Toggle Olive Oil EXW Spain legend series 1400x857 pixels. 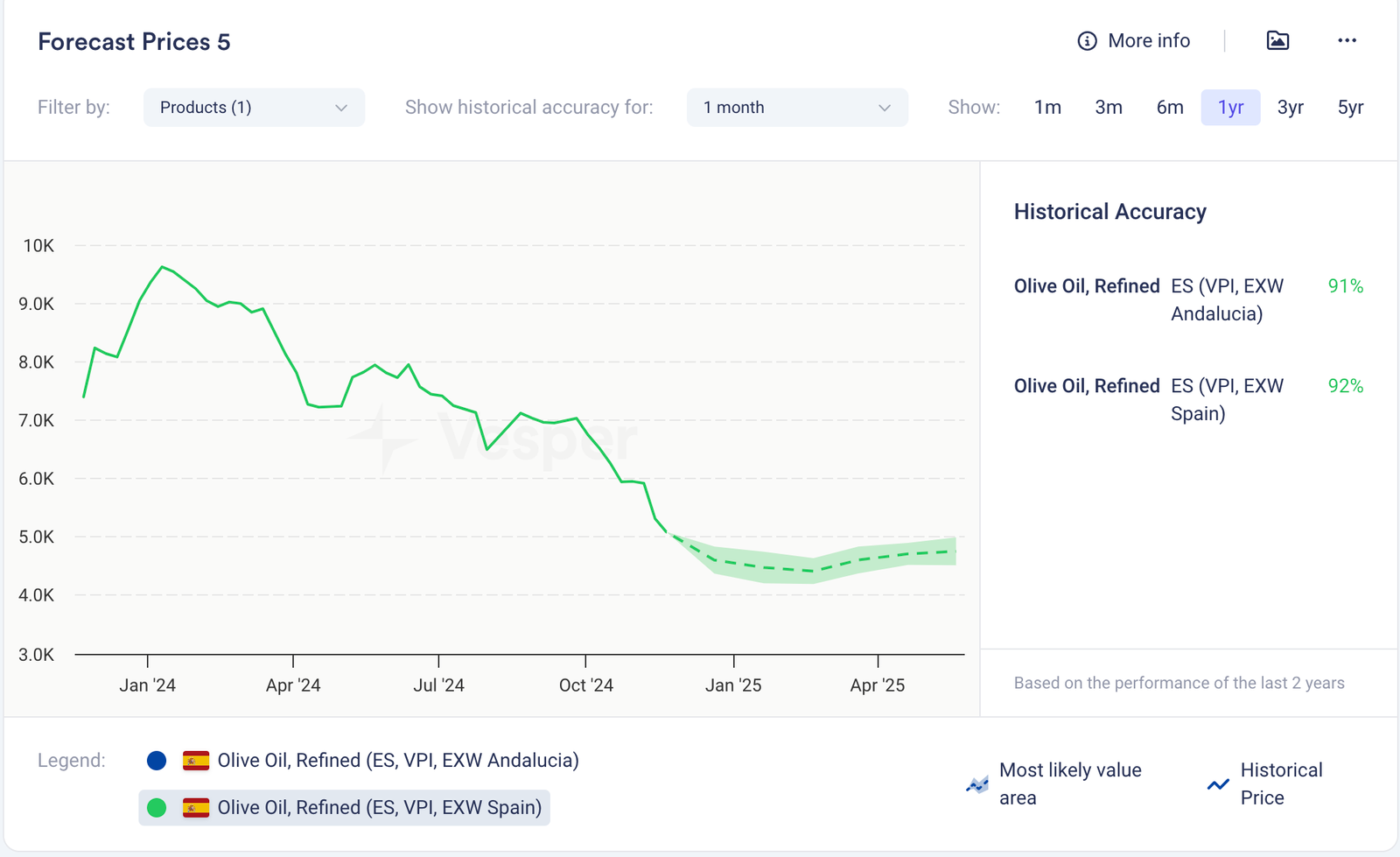(x=379, y=808)
